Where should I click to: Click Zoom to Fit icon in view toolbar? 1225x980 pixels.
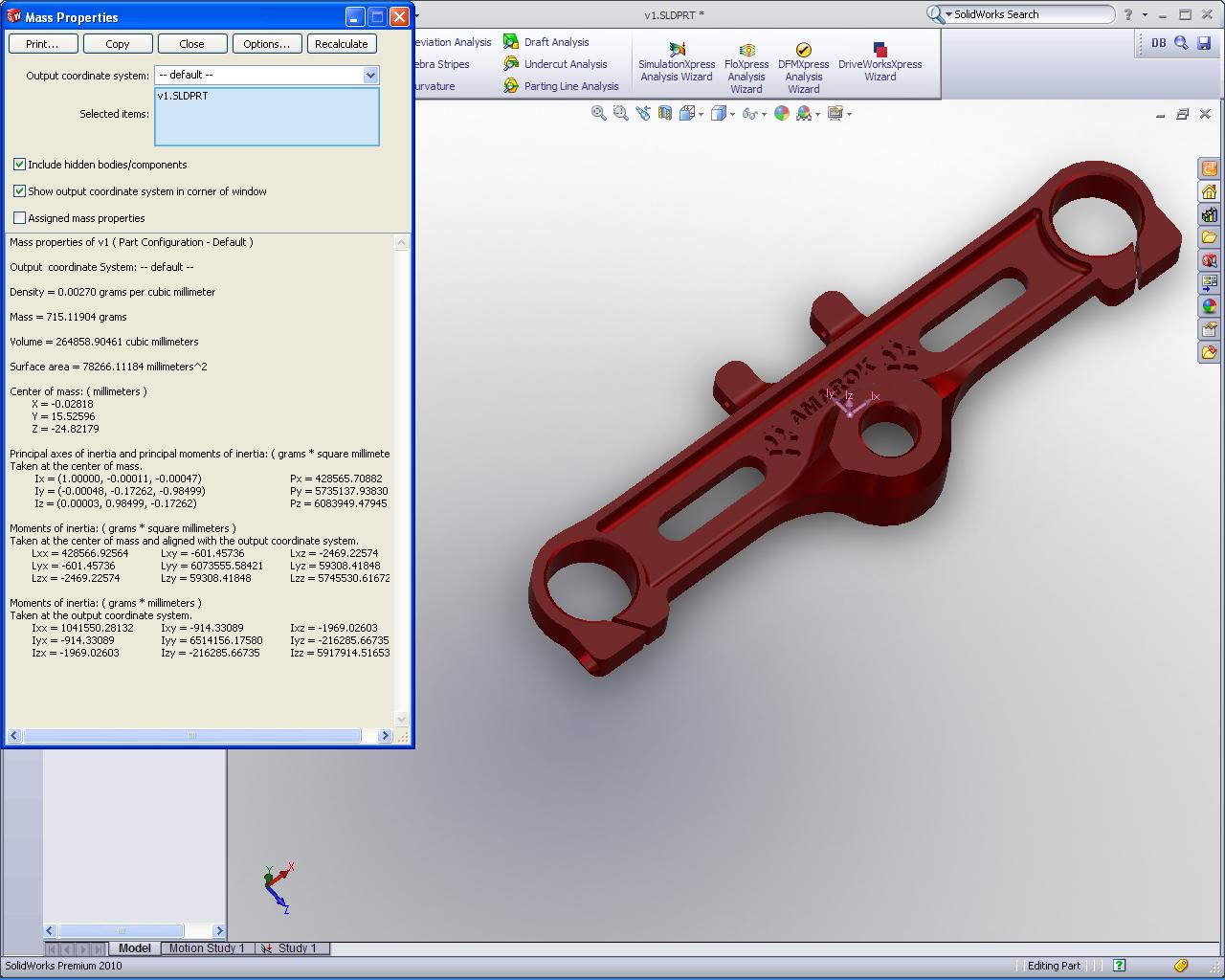tap(599, 113)
